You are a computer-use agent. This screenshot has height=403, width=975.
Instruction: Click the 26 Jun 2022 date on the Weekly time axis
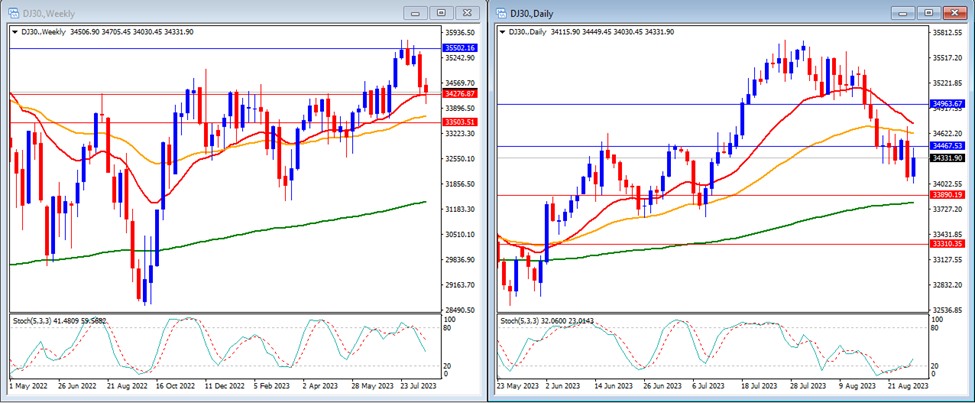tap(78, 386)
